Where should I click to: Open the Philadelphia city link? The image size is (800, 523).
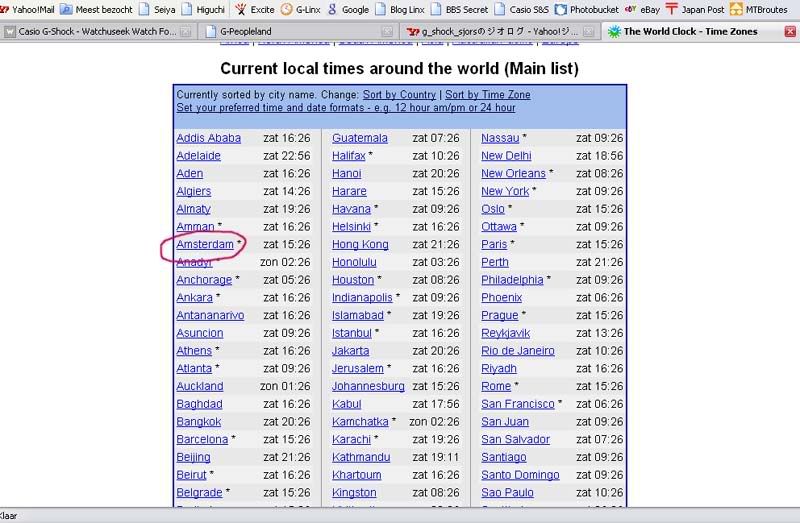[512, 280]
